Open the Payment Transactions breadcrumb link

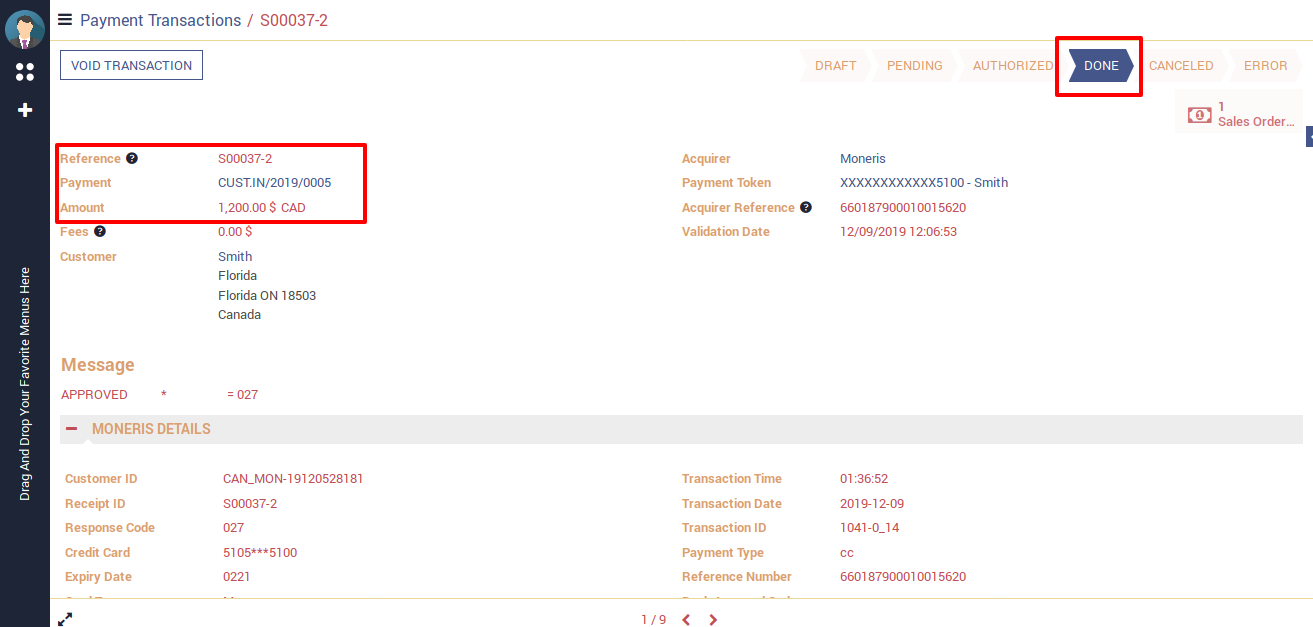coord(160,20)
